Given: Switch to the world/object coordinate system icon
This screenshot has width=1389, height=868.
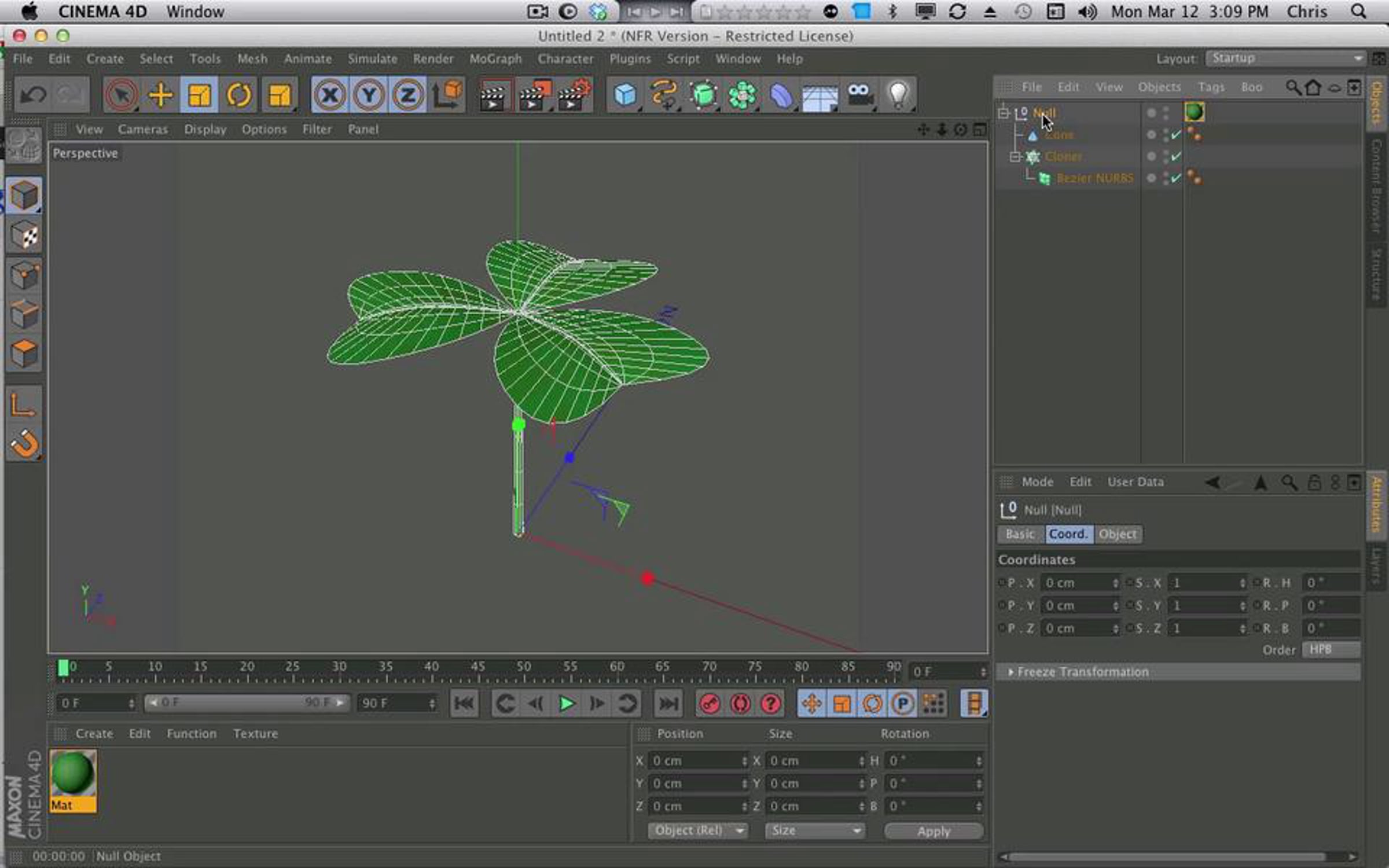Looking at the screenshot, I should [448, 94].
